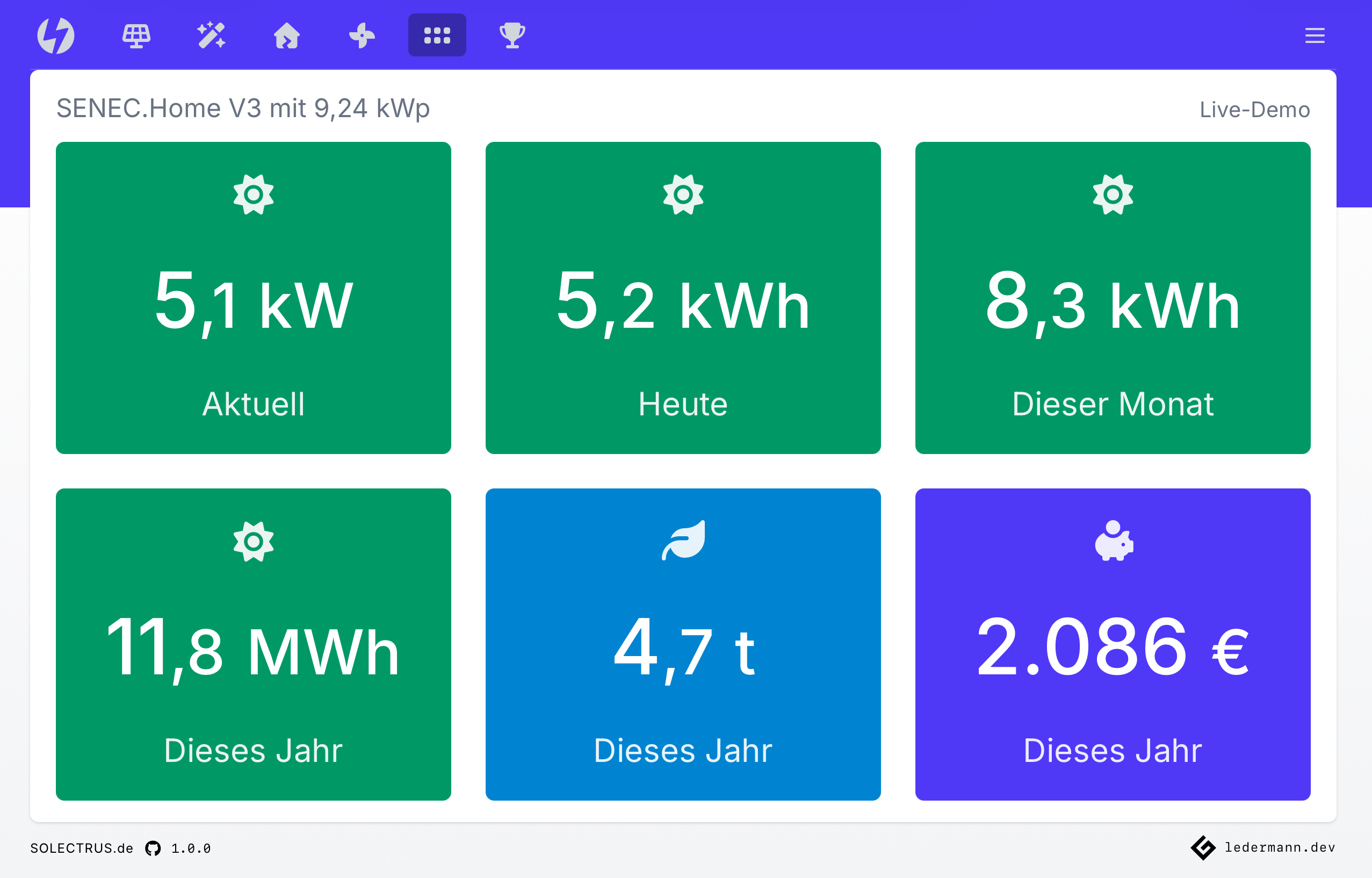Click the GitHub icon in the footer
Screen dimensions: 1372x878
pos(151,848)
